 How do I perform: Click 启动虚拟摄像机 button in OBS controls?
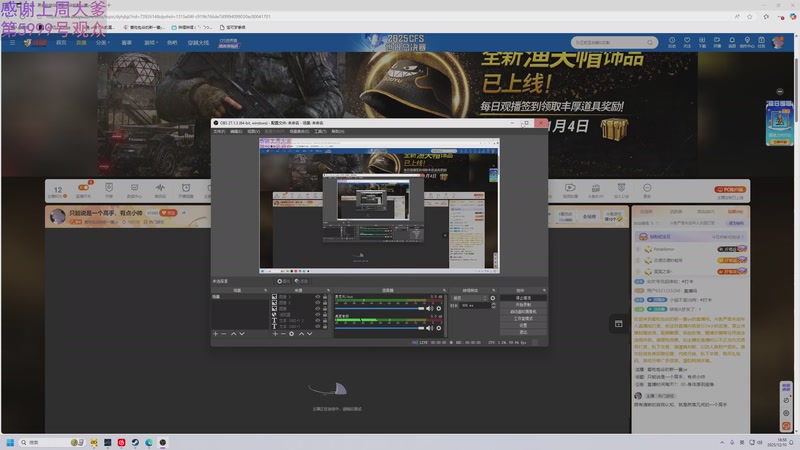point(523,311)
